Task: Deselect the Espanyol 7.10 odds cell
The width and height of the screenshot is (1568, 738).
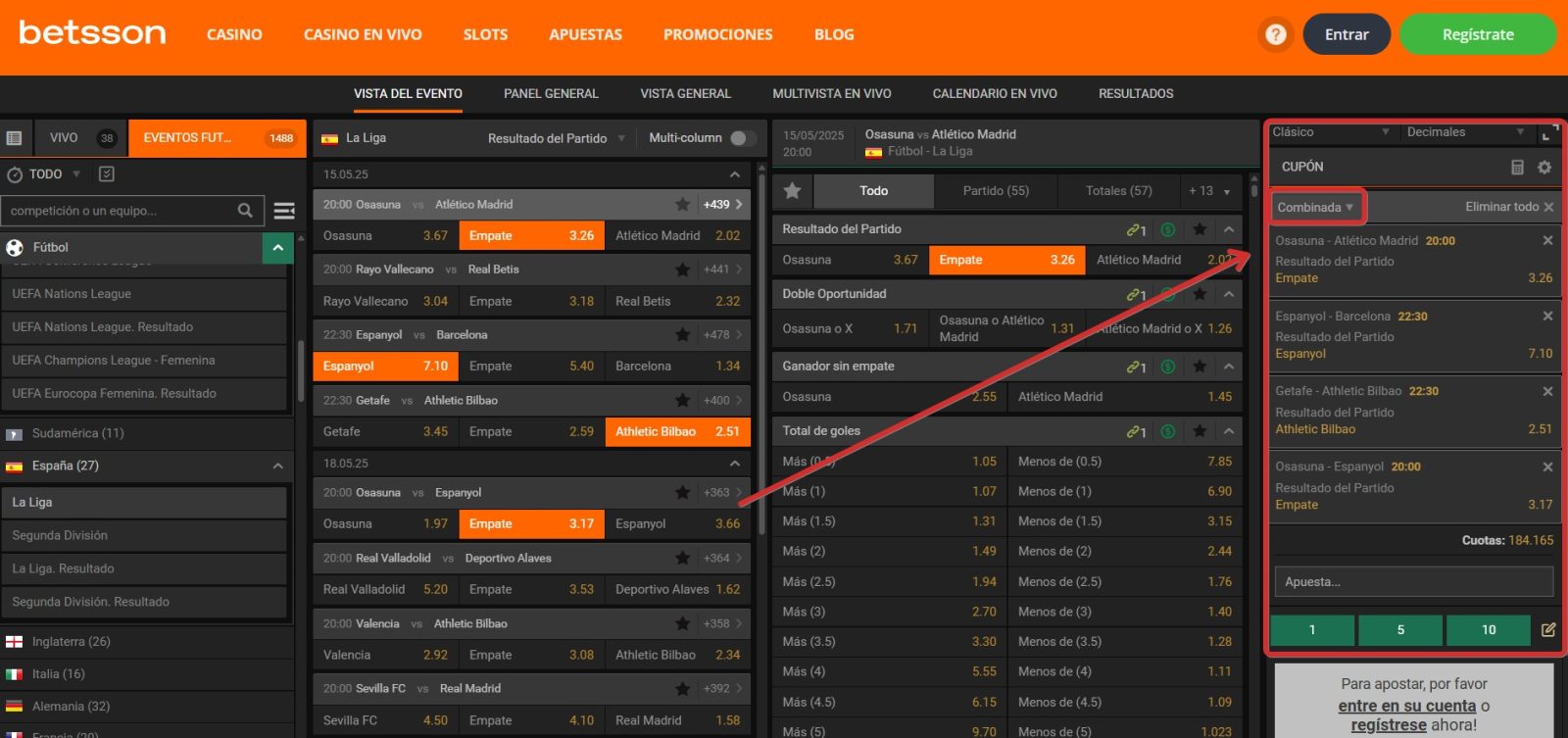Action: tap(386, 366)
